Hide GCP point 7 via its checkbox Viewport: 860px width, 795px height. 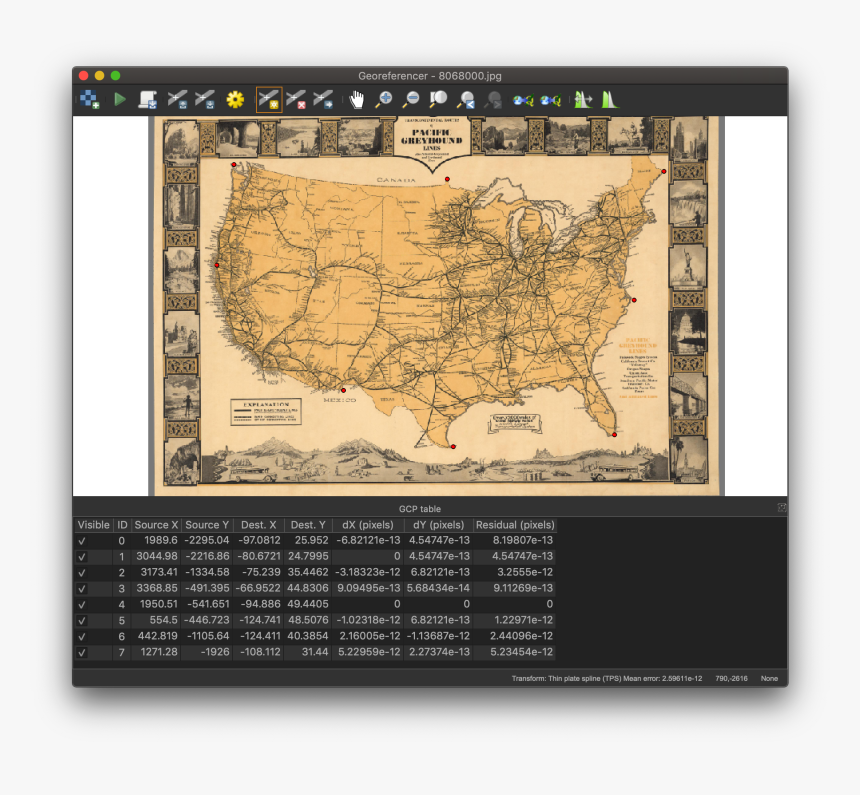tap(83, 651)
